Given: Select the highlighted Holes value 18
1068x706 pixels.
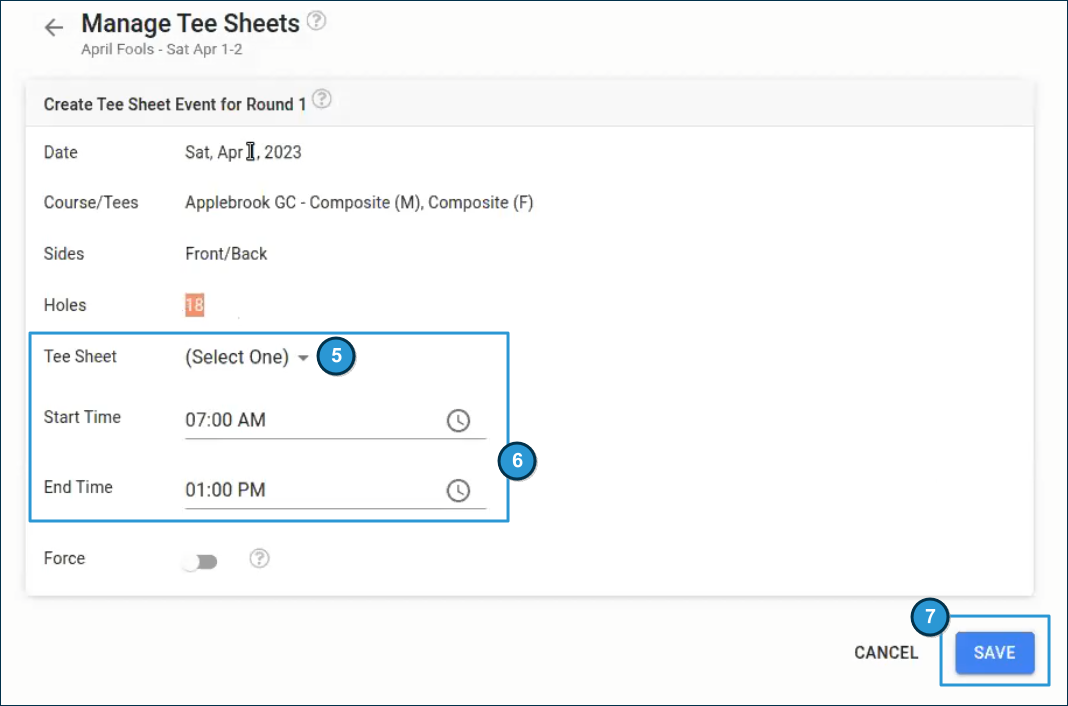Looking at the screenshot, I should point(192,305).
